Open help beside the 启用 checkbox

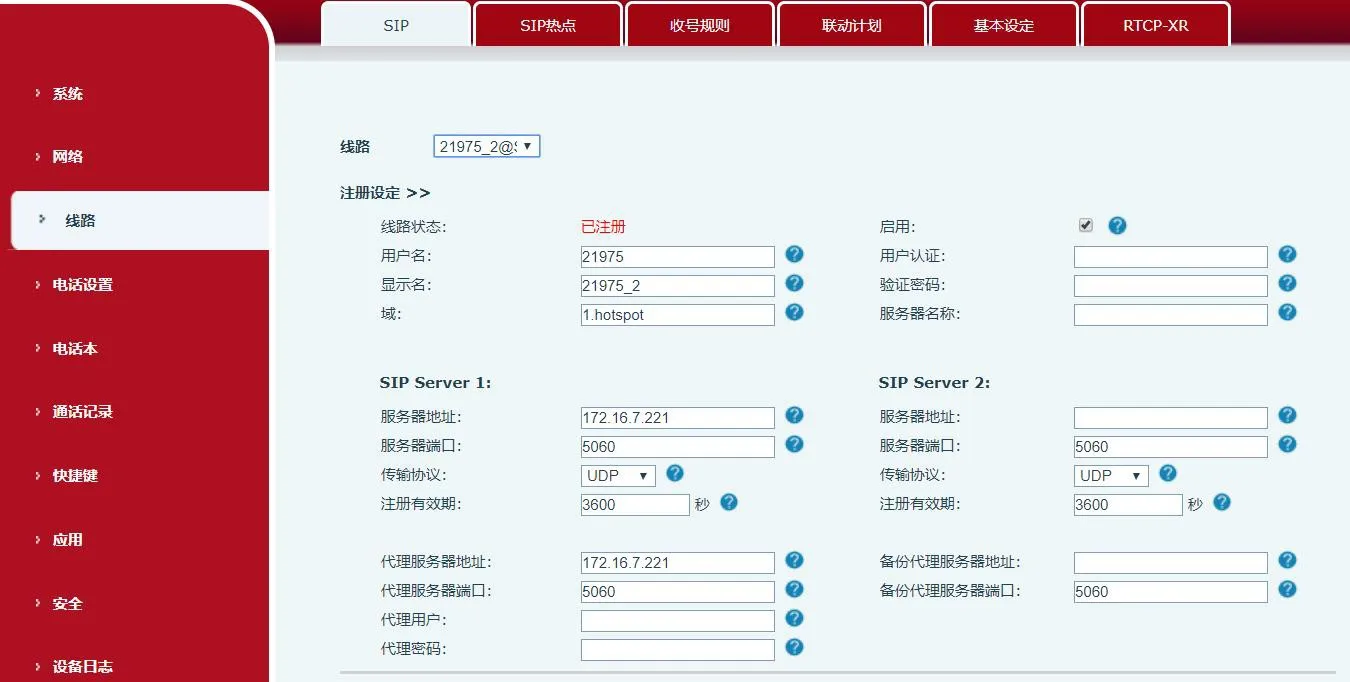(1117, 225)
